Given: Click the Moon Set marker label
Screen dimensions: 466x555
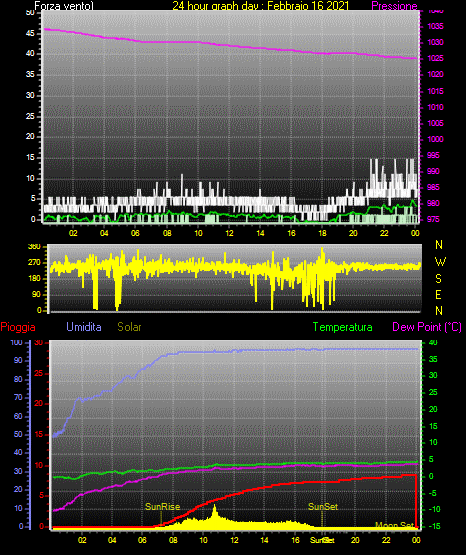Looking at the screenshot, I should (x=394, y=525).
